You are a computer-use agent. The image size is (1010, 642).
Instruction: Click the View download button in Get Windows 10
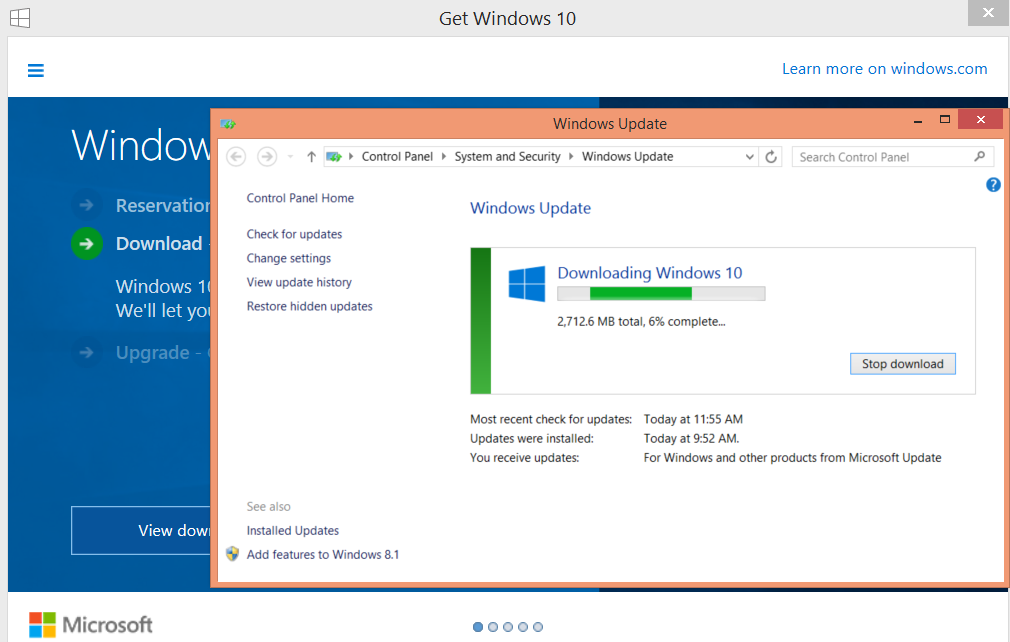141,531
